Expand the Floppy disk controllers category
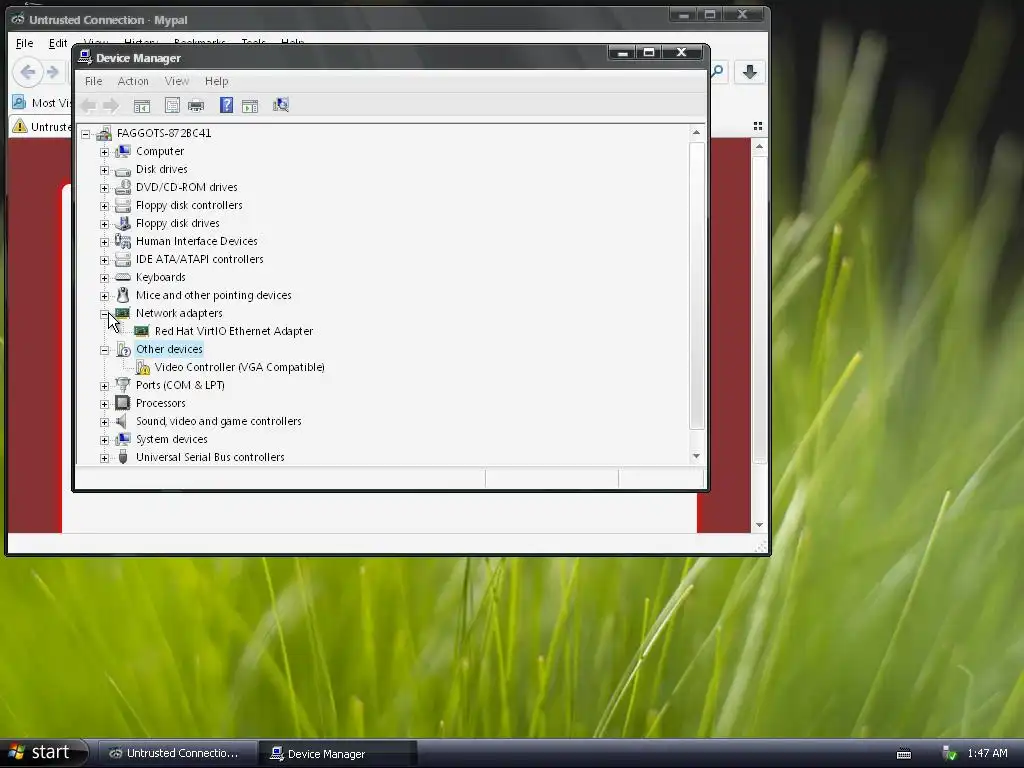The image size is (1024, 768). tap(104, 206)
